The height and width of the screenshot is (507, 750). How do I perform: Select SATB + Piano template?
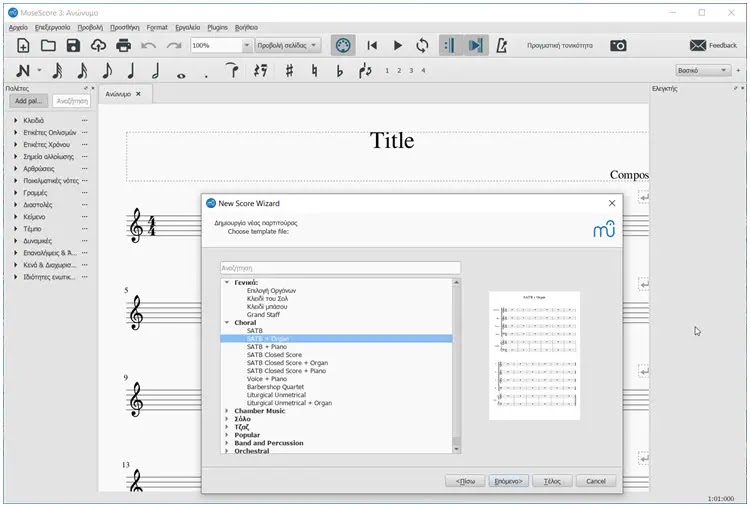click(x=267, y=346)
